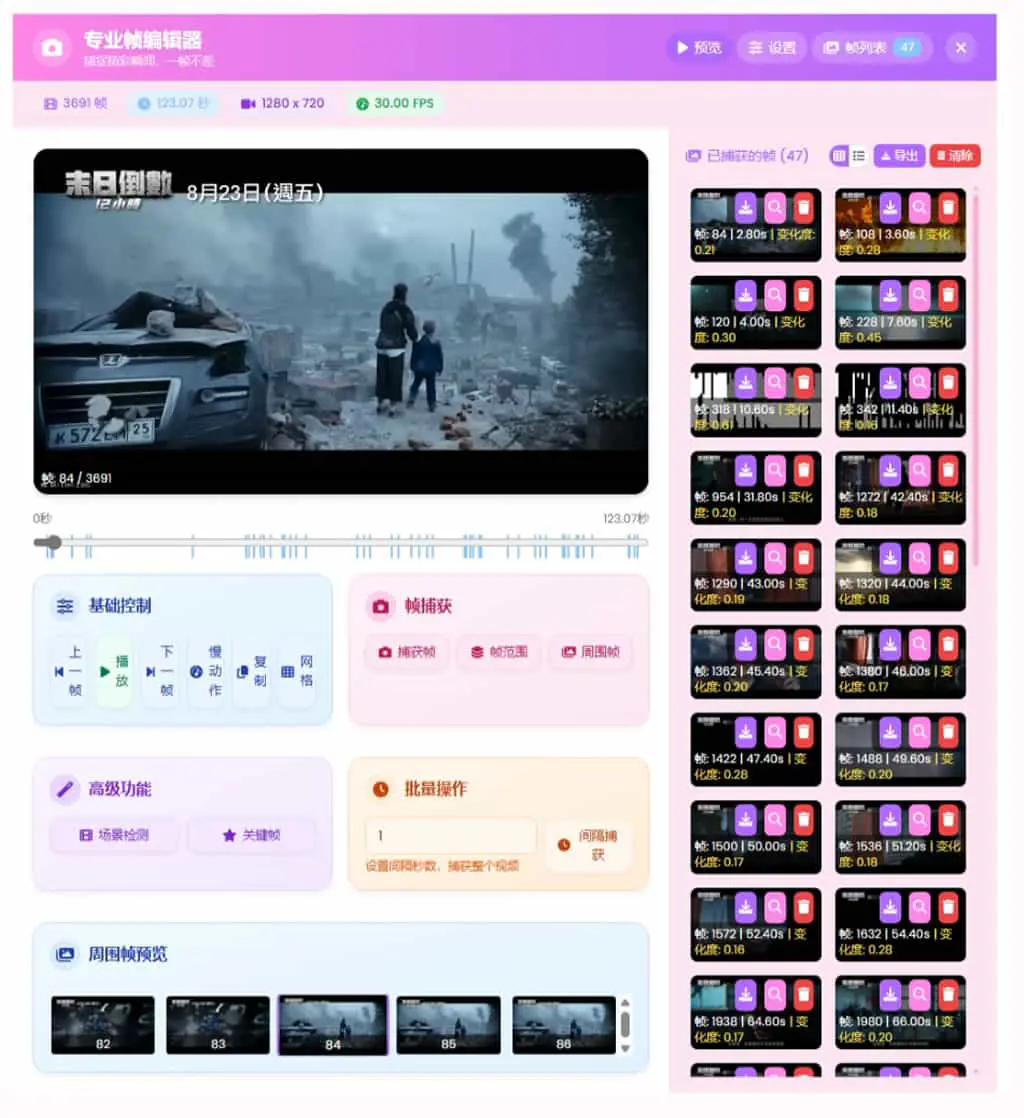Select surrounding frame thumbnail 86
This screenshot has width=1024, height=1118.
563,1025
